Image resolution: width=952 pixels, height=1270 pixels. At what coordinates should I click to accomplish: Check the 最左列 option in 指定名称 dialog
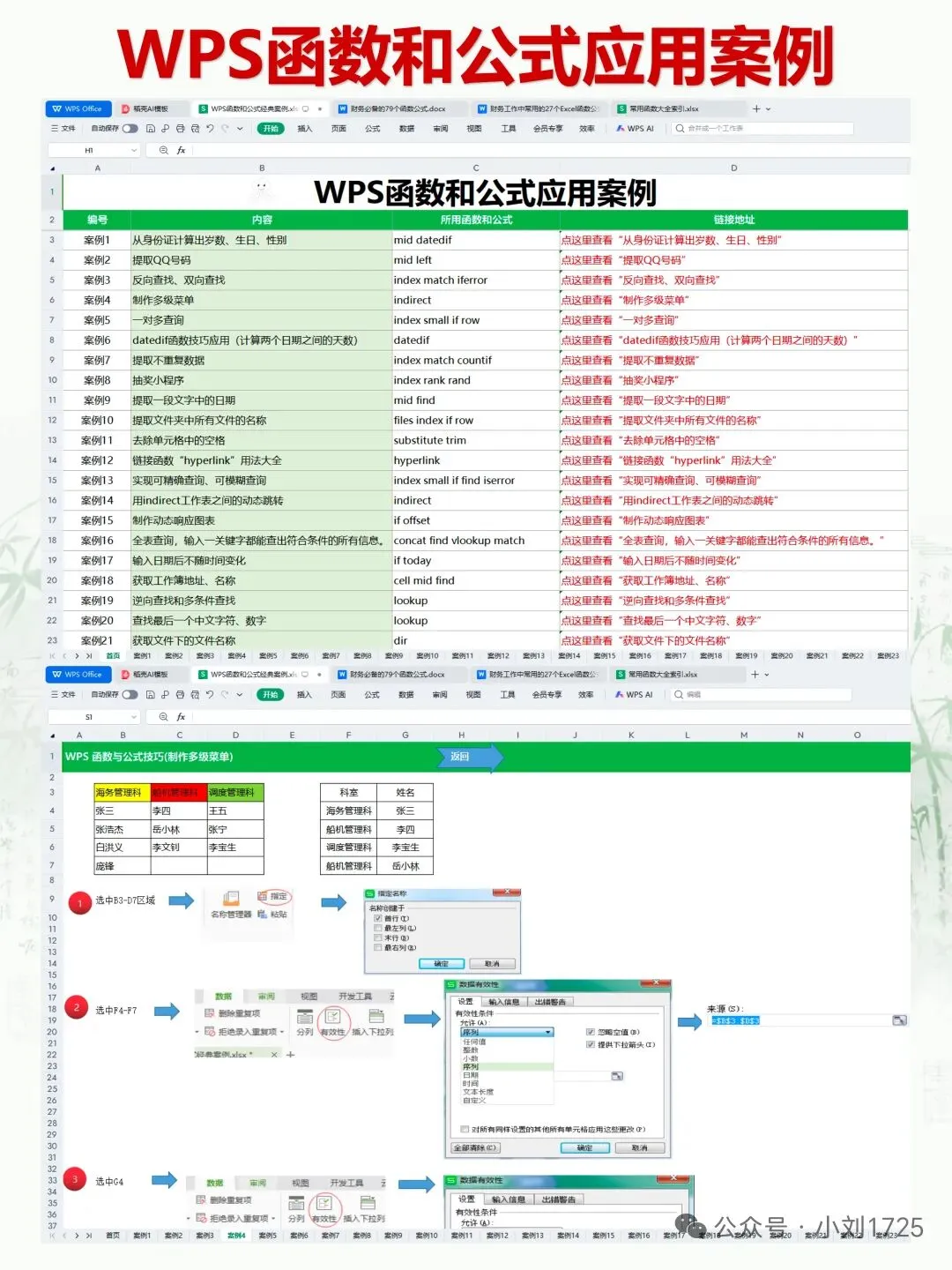(378, 928)
